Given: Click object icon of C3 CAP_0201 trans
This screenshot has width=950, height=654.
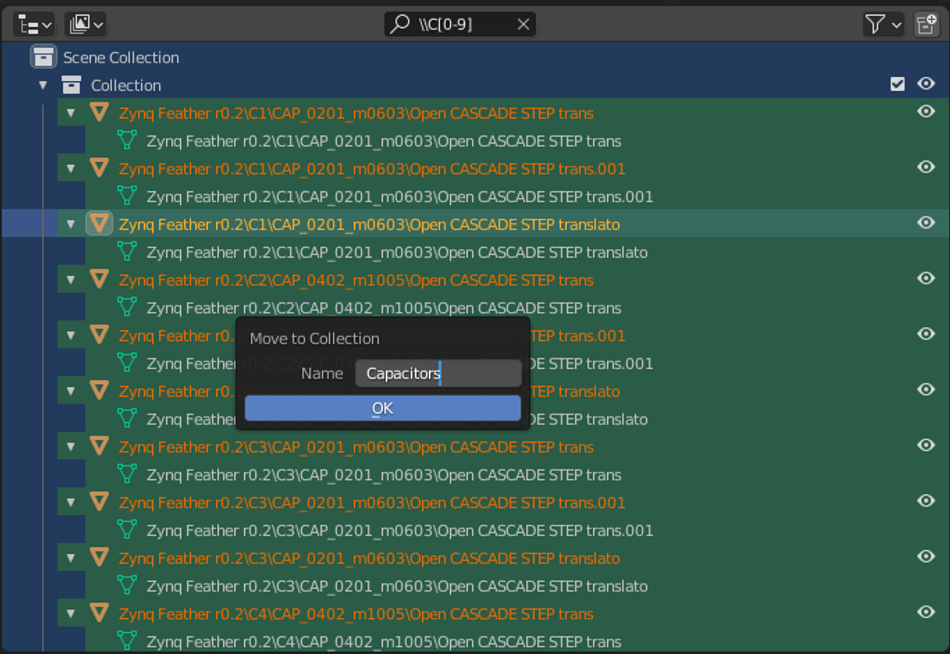Looking at the screenshot, I should (x=99, y=447).
